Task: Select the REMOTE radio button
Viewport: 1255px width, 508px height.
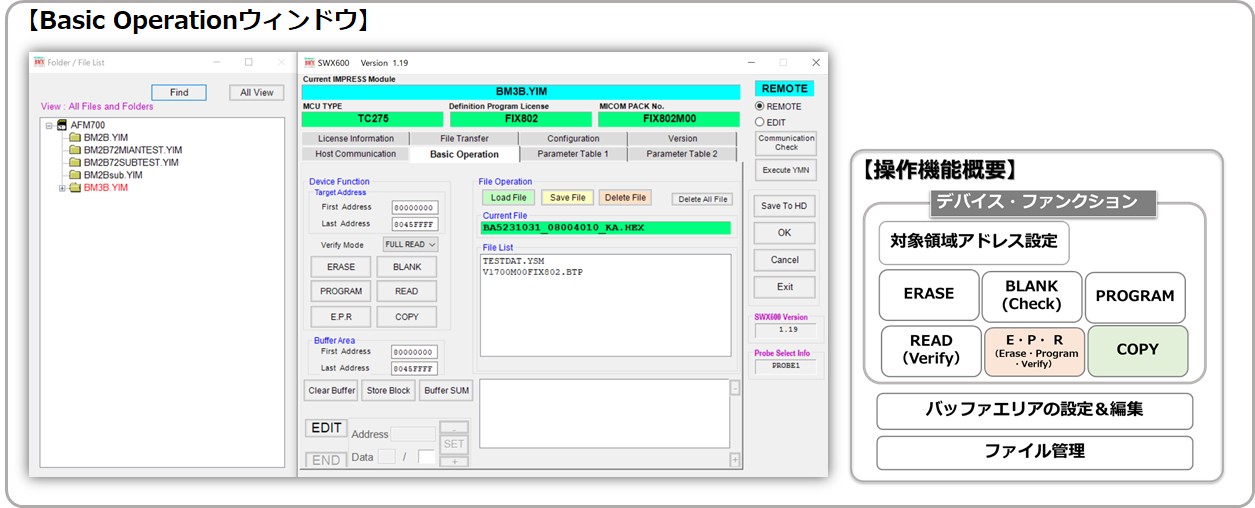Action: click(760, 107)
